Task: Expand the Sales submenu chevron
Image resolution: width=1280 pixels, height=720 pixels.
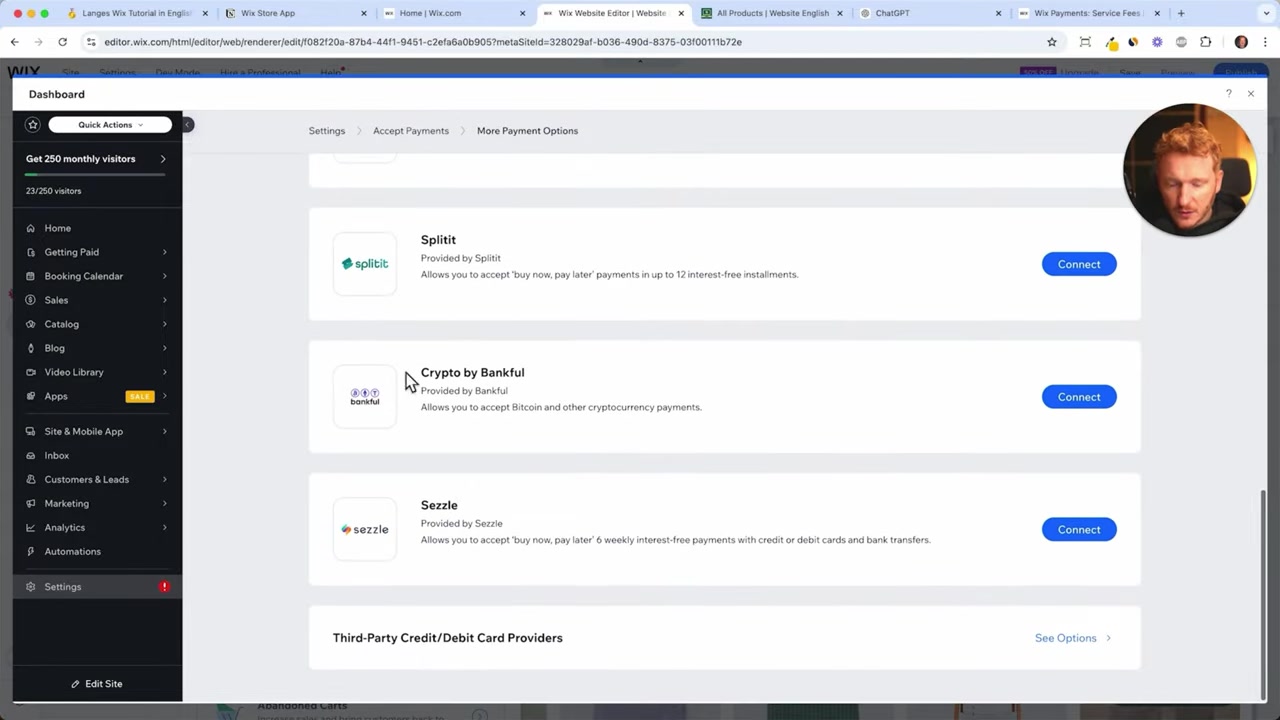Action: pyautogui.click(x=164, y=300)
